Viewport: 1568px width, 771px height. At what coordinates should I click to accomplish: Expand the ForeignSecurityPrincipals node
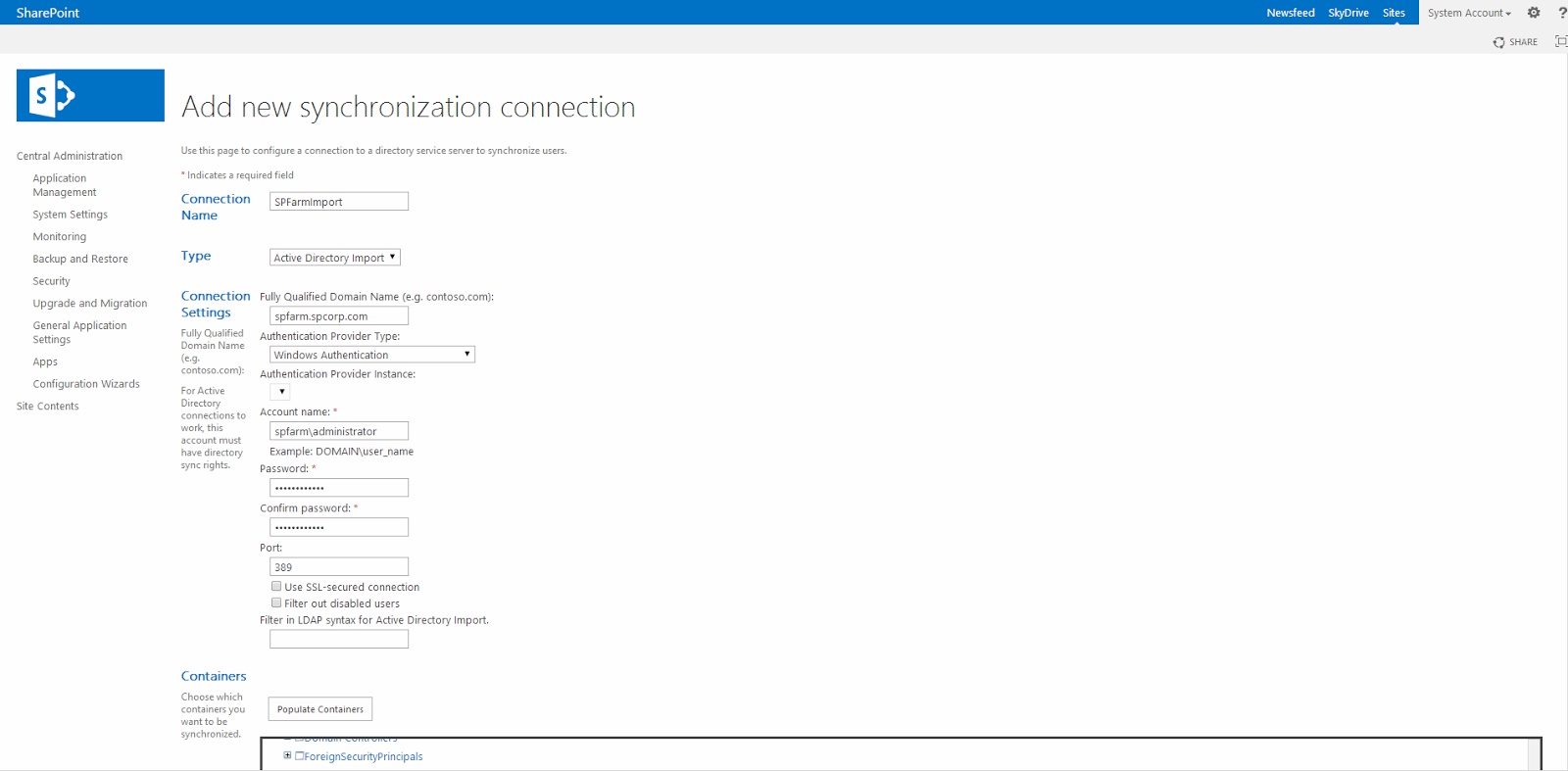pos(287,755)
